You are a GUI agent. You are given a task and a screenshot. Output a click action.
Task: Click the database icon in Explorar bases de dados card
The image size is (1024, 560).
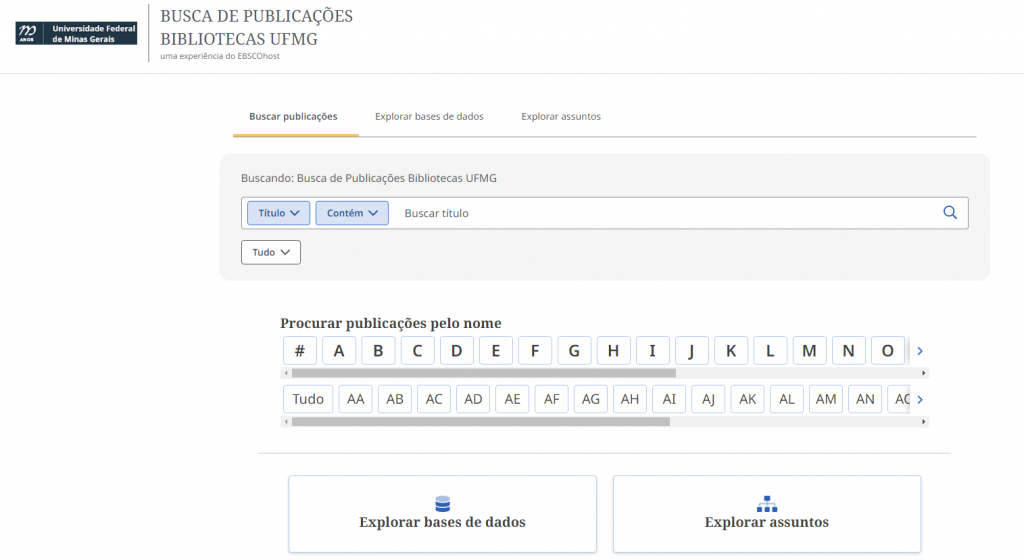[x=443, y=503]
